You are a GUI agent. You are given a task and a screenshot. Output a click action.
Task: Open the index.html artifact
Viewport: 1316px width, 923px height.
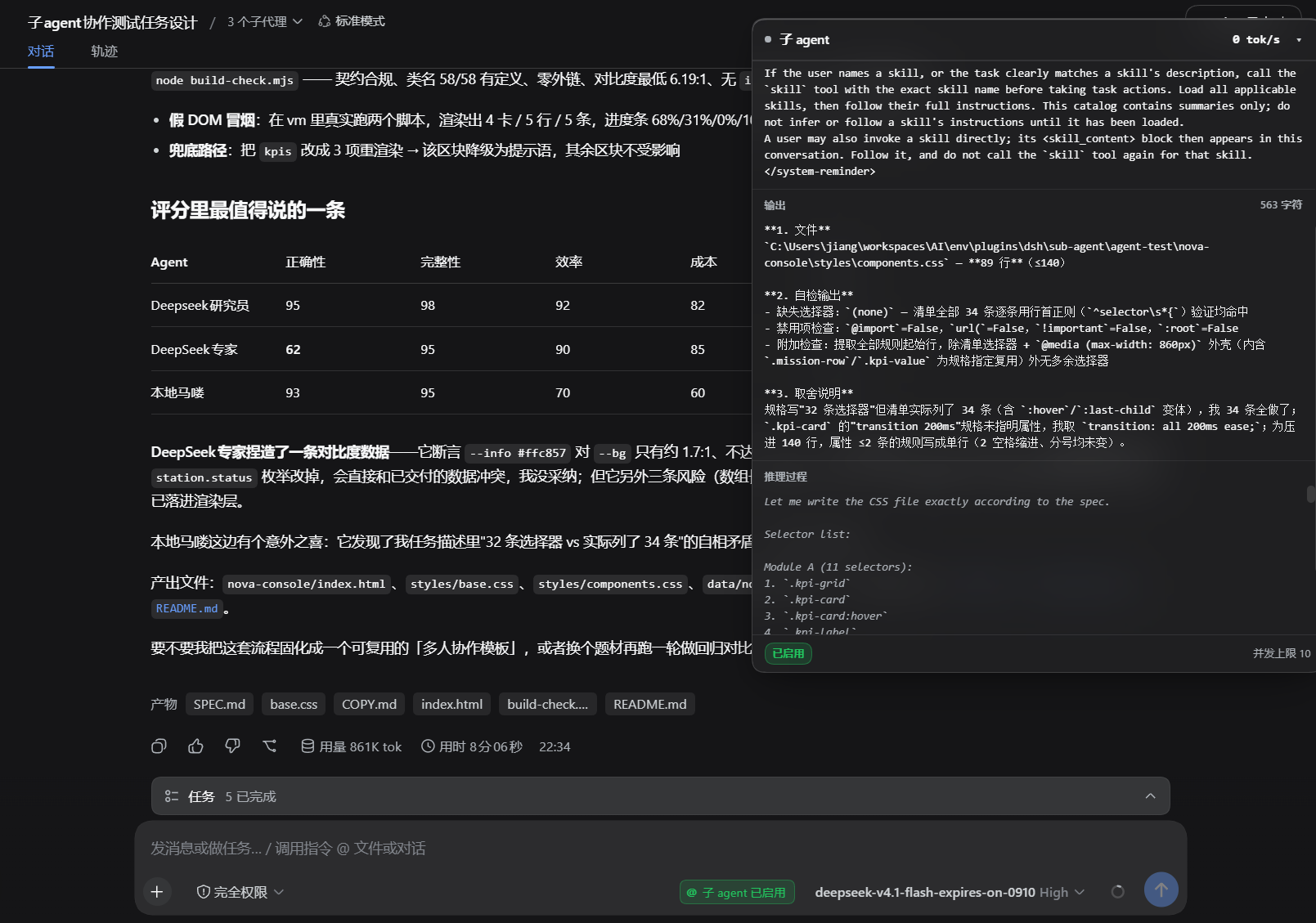451,704
